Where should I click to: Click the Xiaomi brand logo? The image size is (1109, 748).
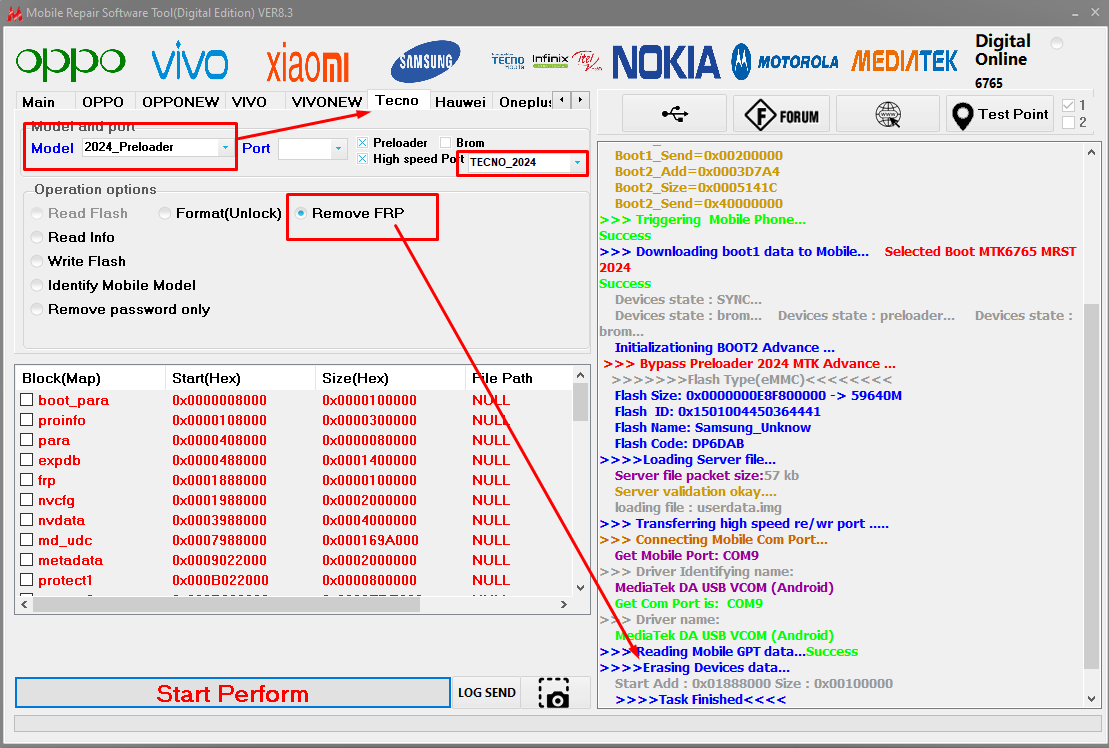click(308, 64)
